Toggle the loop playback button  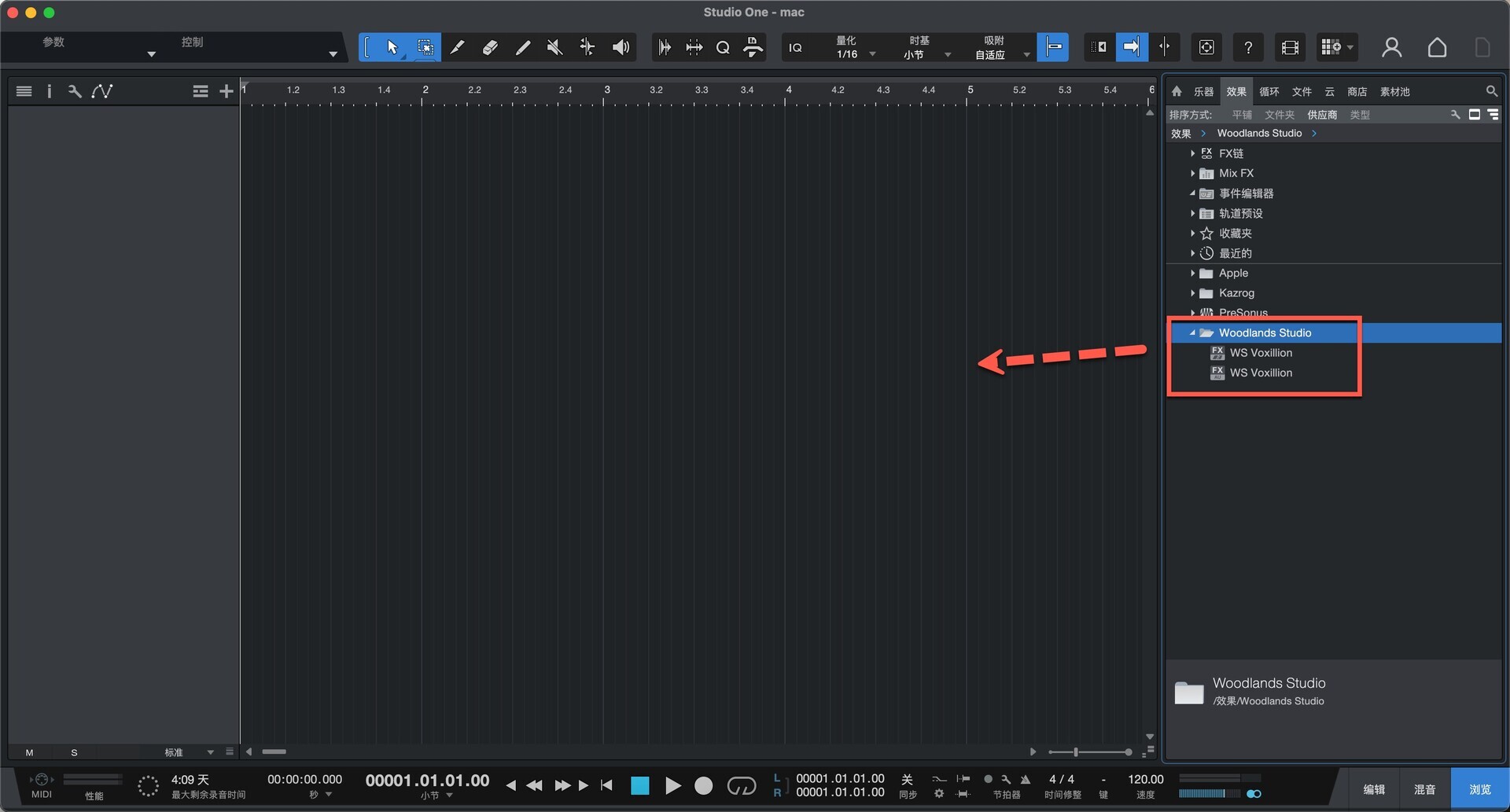click(x=741, y=785)
